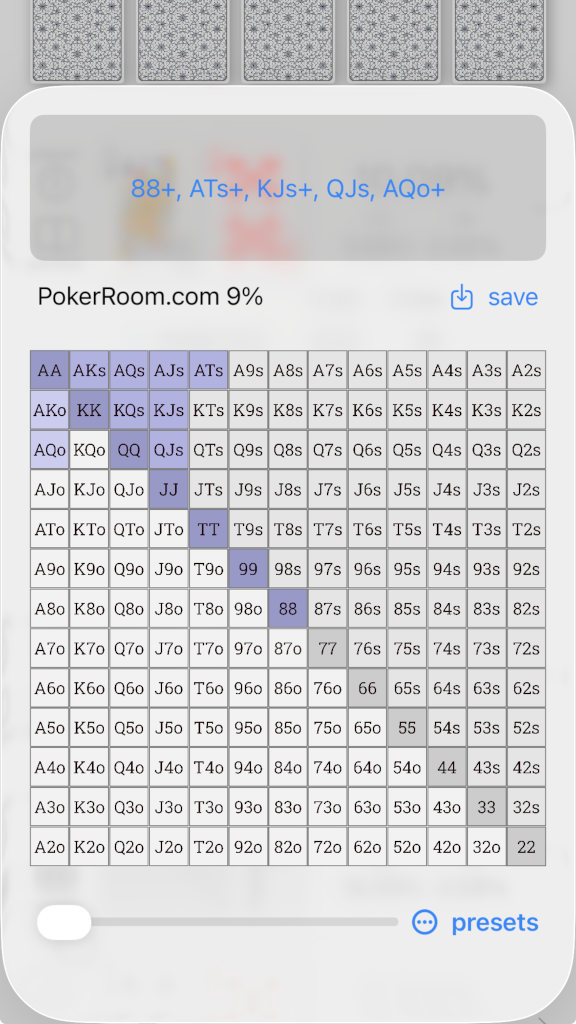Deselect KK from the hand range

tap(88, 410)
